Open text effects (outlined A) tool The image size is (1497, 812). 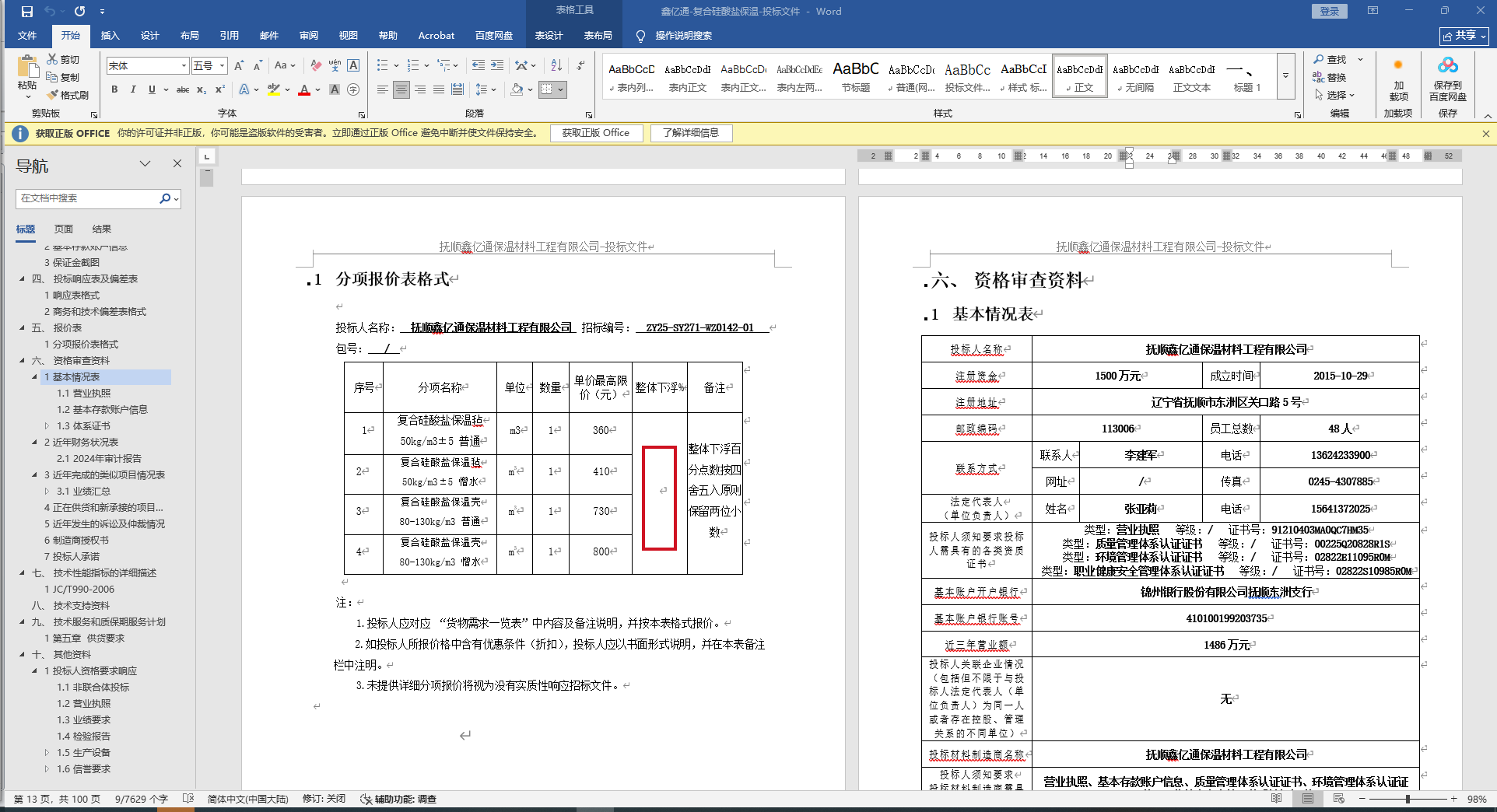point(244,89)
